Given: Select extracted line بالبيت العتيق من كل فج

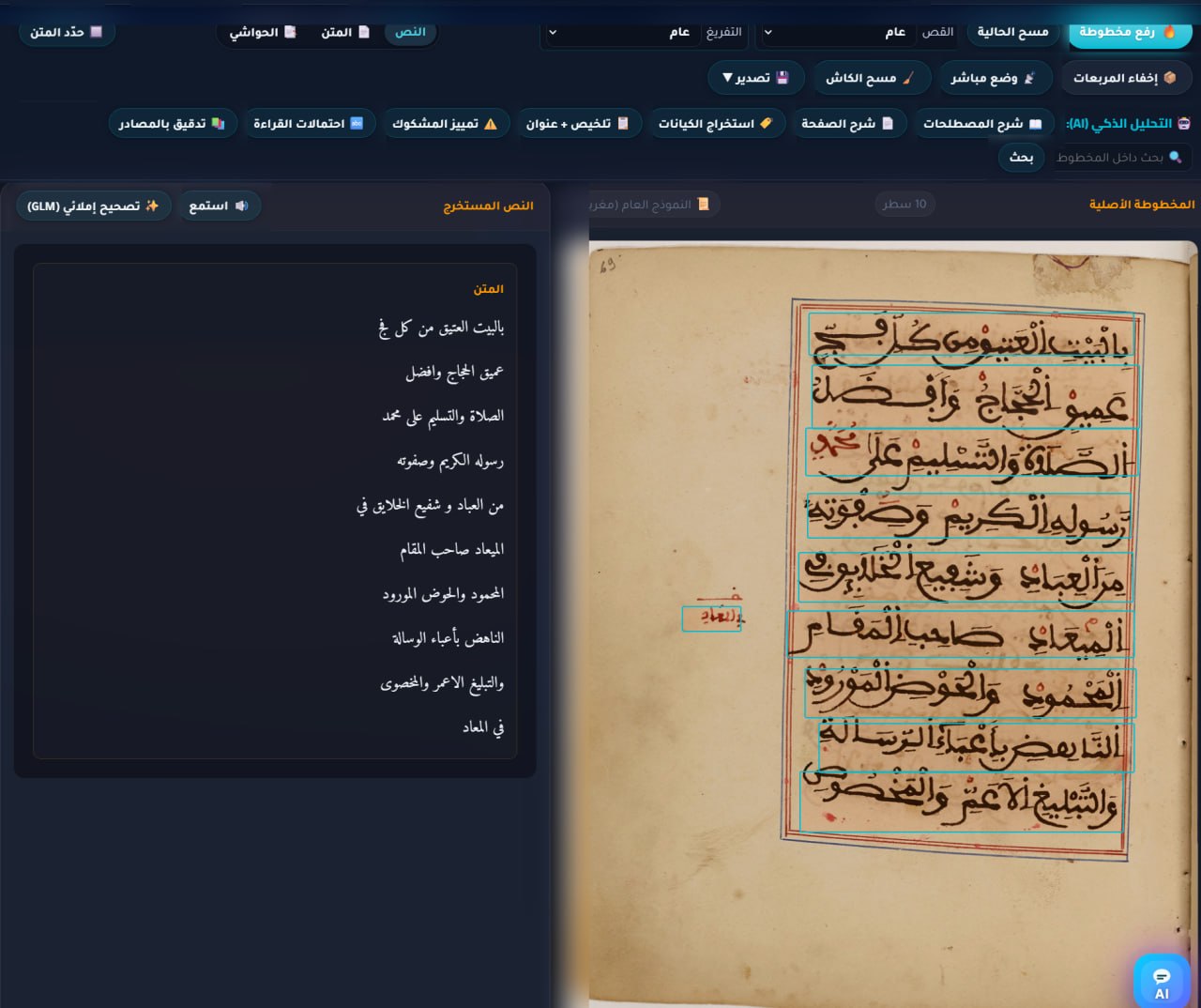Looking at the screenshot, I should (x=441, y=328).
